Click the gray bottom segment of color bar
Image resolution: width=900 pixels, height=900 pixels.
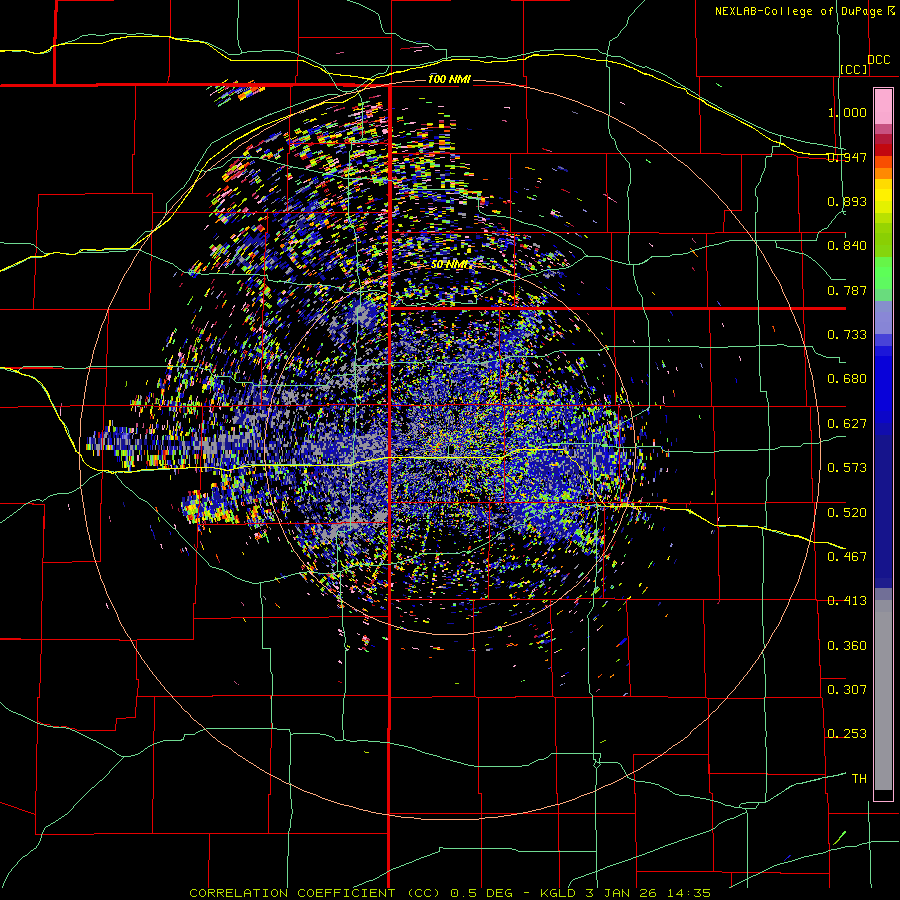(883, 695)
